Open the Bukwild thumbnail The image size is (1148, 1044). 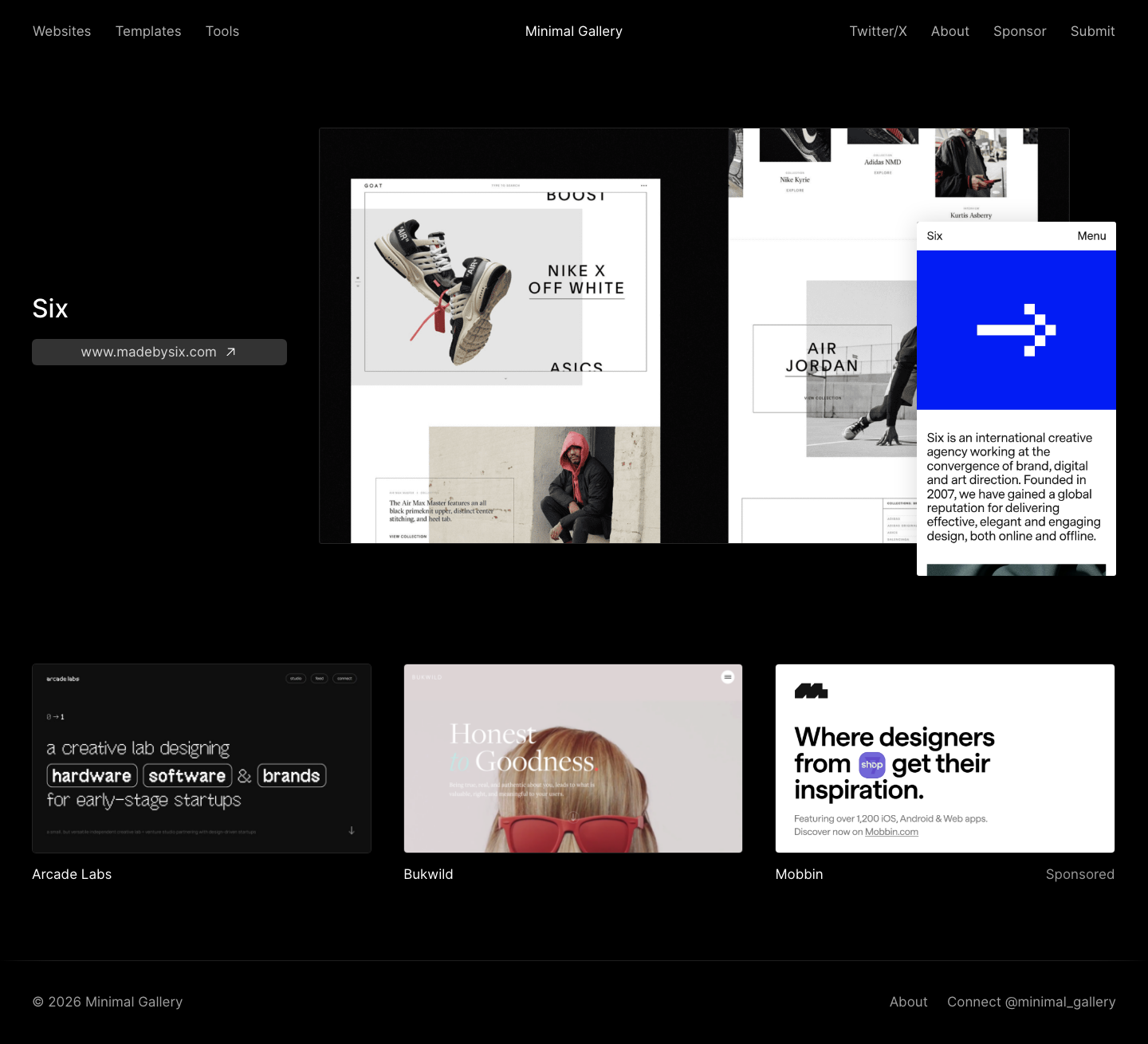[x=573, y=758]
